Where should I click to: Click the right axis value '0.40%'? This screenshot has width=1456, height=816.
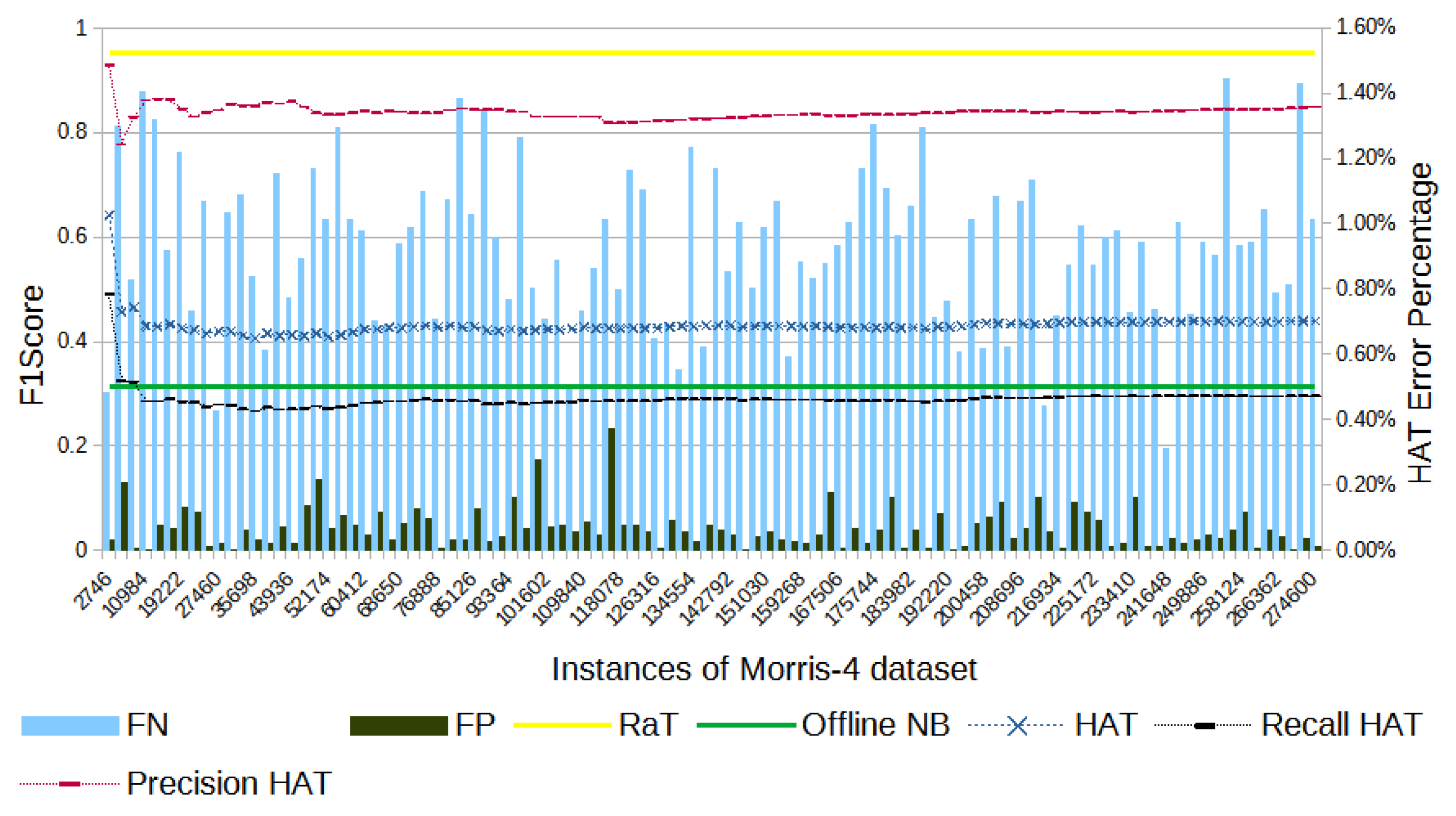point(1365,419)
